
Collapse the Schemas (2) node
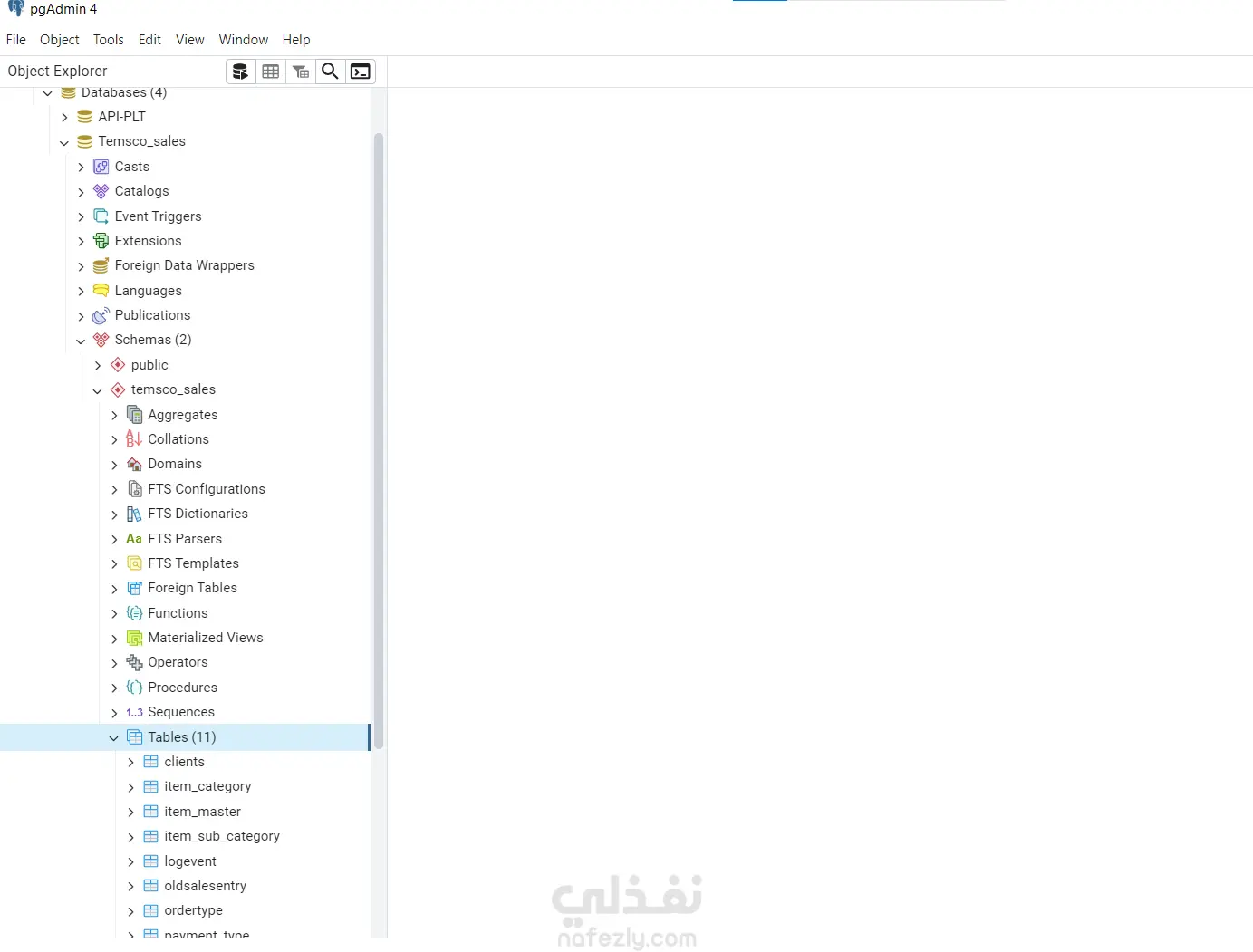pos(81,341)
